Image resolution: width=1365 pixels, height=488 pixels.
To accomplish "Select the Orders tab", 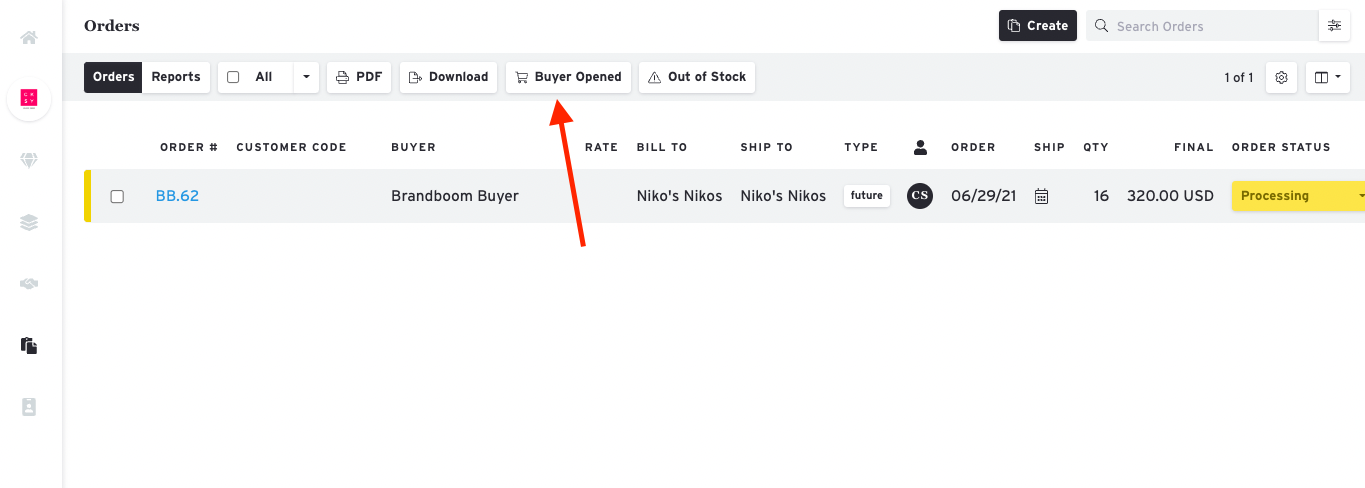I will coord(114,77).
